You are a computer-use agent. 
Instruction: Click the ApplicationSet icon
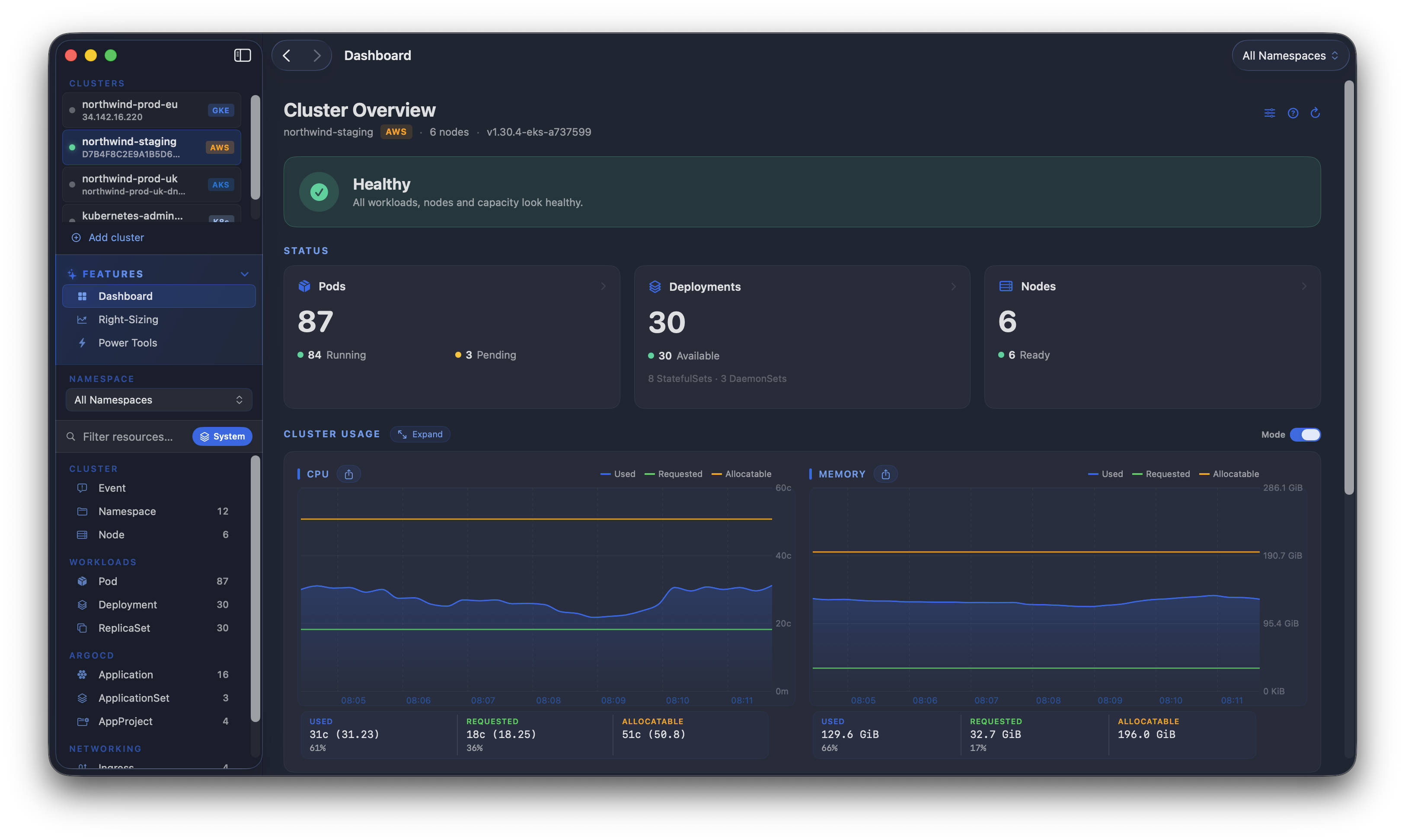(x=82, y=698)
